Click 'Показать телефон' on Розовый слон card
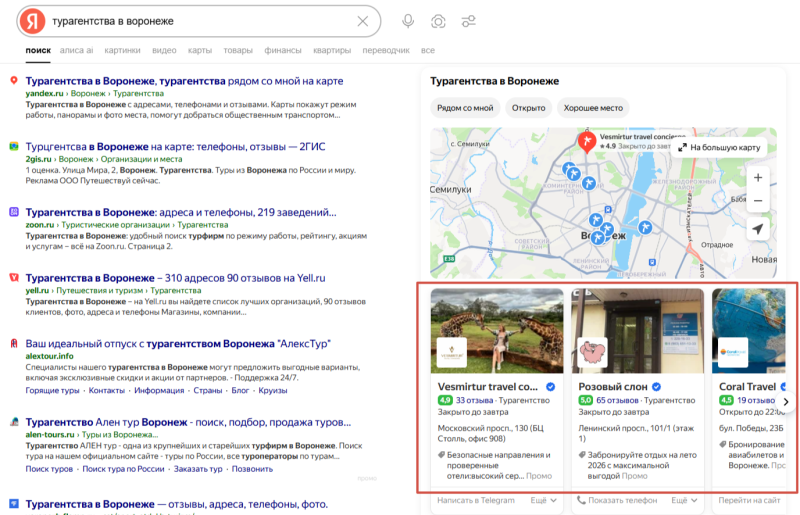The width and height of the screenshot is (800, 515). point(617,501)
